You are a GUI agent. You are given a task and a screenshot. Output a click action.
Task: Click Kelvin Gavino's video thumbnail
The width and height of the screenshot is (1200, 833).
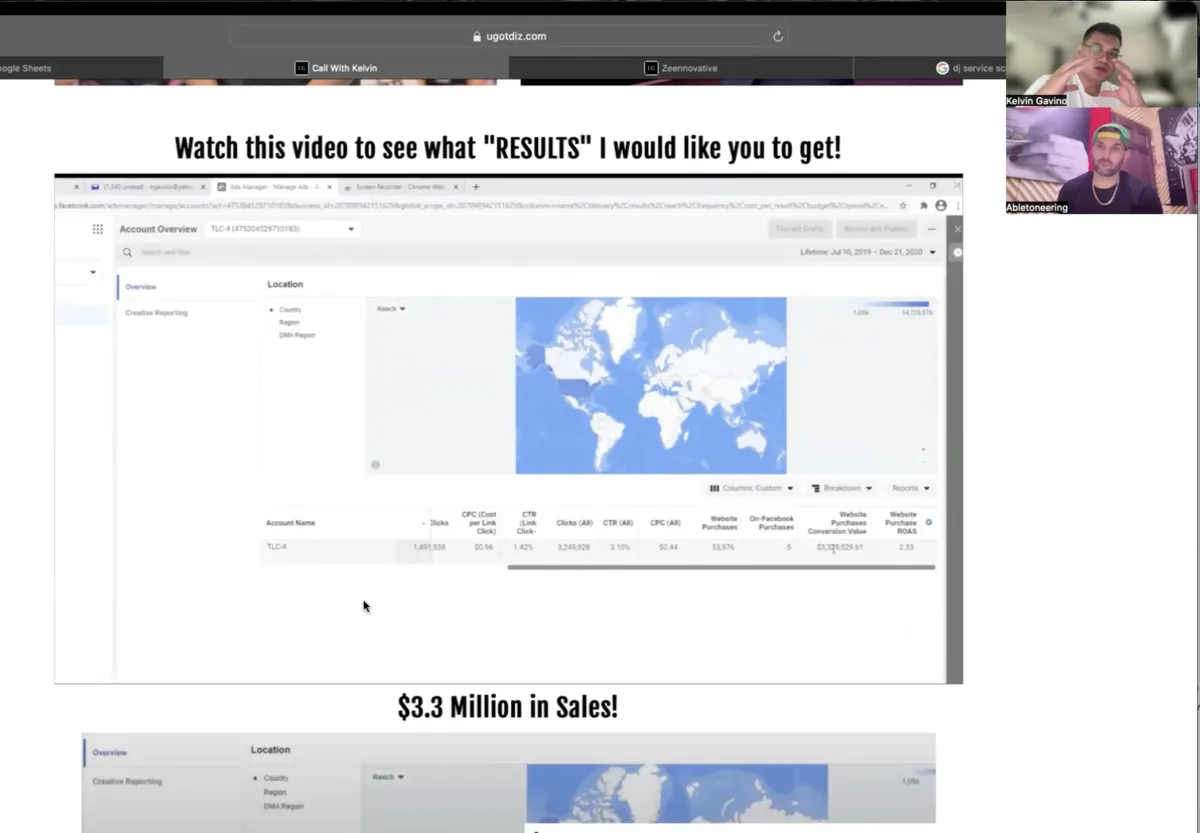tap(1101, 54)
